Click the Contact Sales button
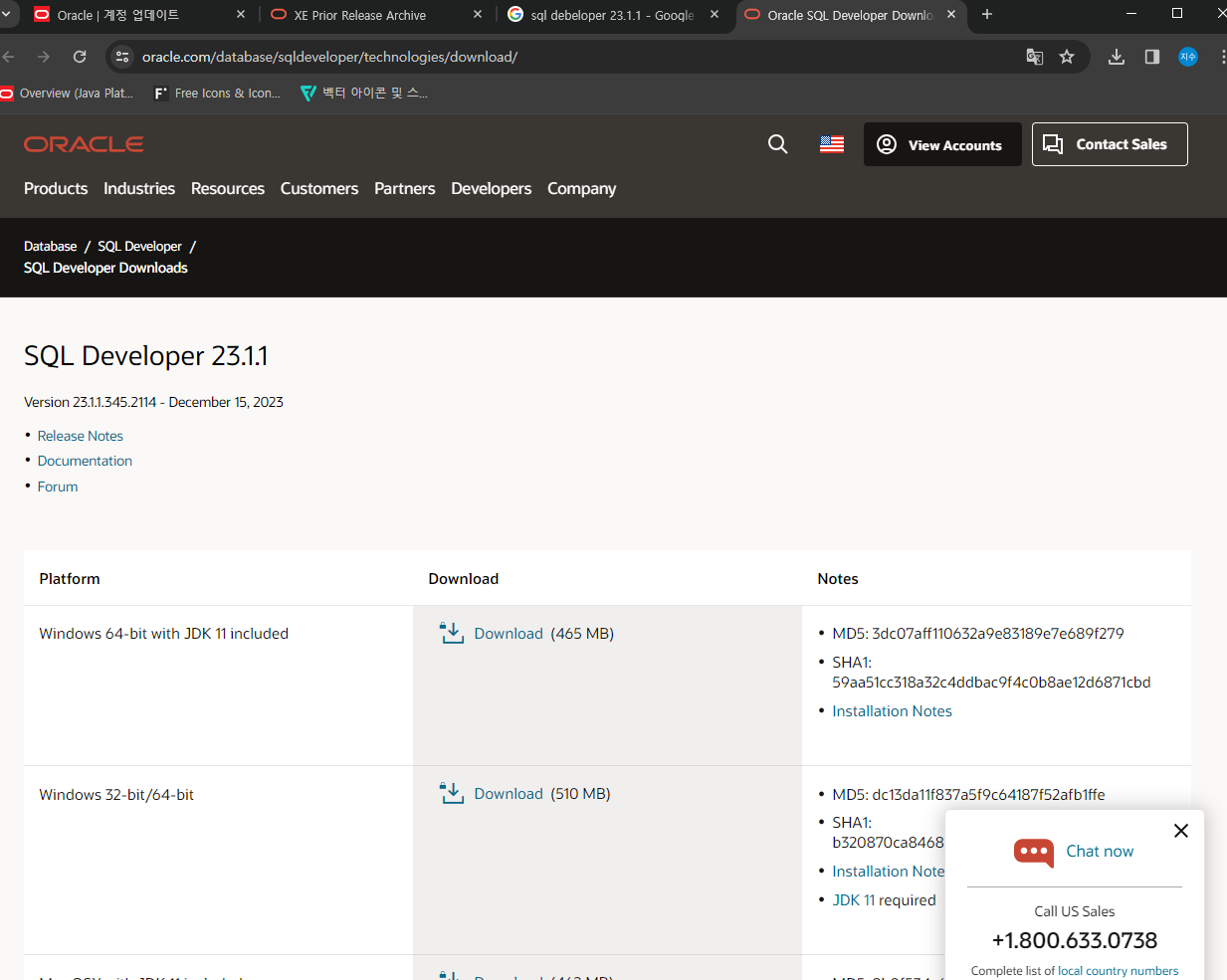This screenshot has width=1227, height=980. point(1110,144)
